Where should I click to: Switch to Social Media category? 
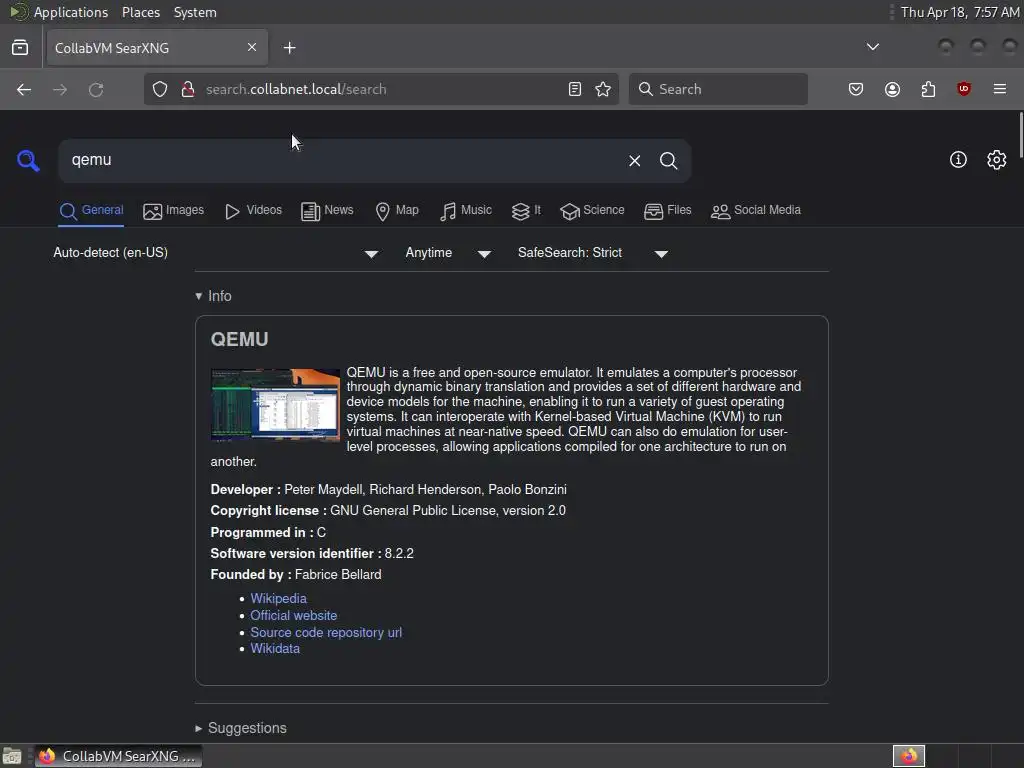[x=756, y=210]
